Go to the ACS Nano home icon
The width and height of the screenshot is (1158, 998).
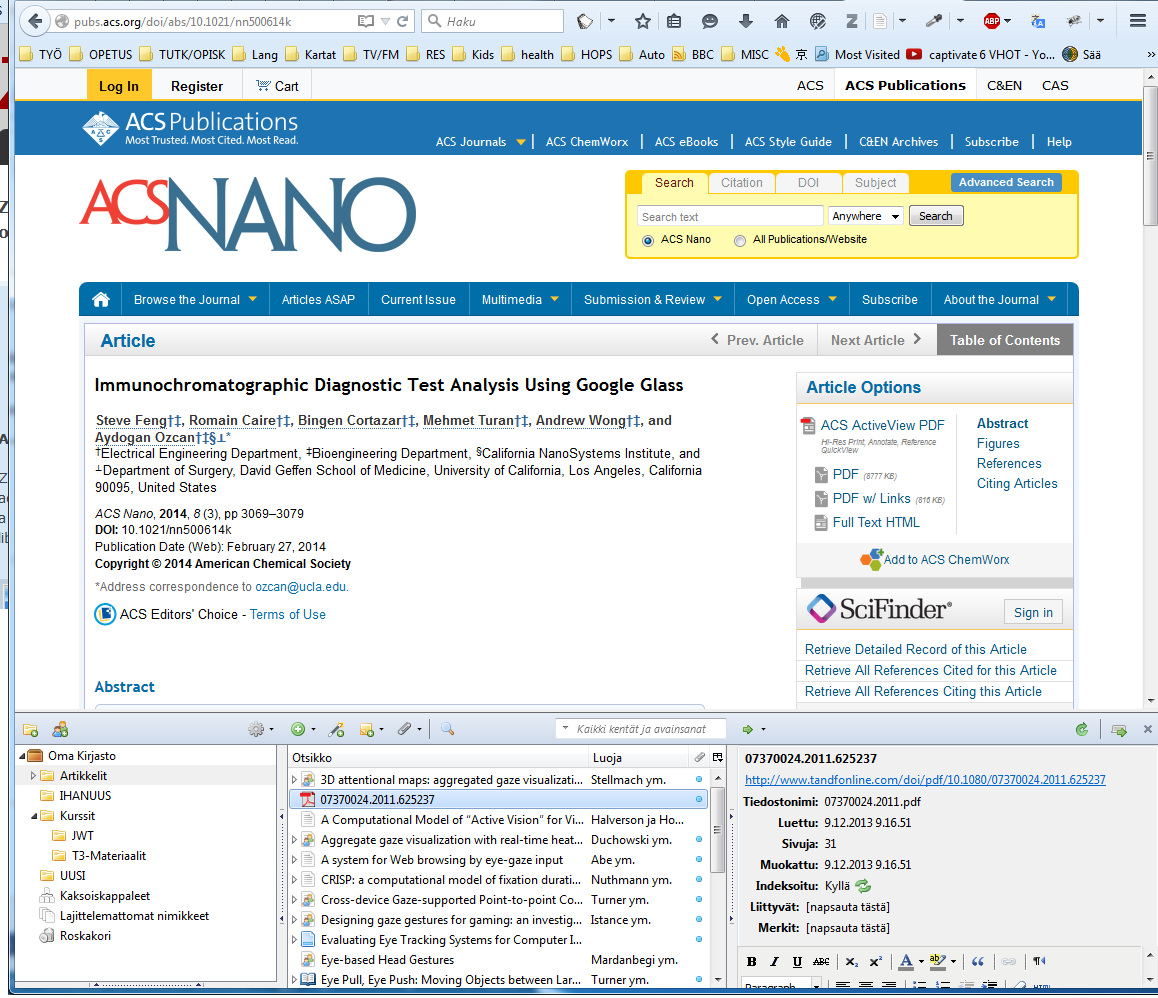pos(101,299)
